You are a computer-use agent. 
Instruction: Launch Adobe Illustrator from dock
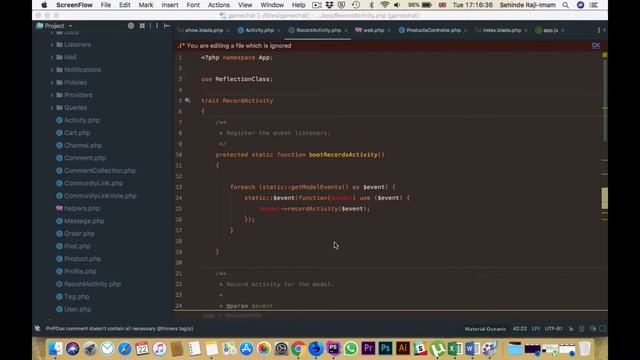pyautogui.click(x=402, y=349)
